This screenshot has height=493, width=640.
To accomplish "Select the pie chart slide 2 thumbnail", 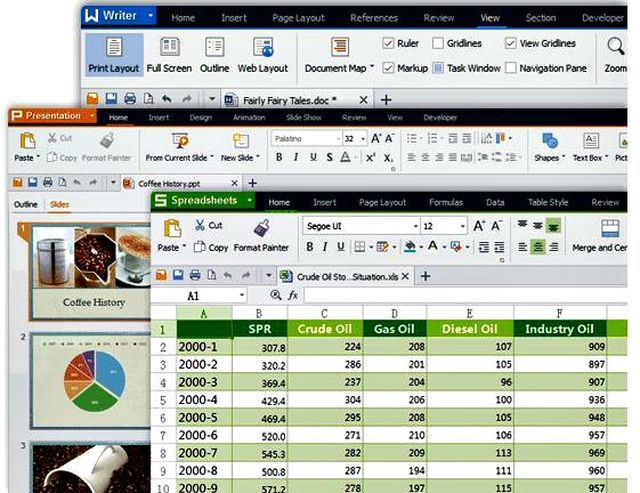I will click(x=91, y=380).
